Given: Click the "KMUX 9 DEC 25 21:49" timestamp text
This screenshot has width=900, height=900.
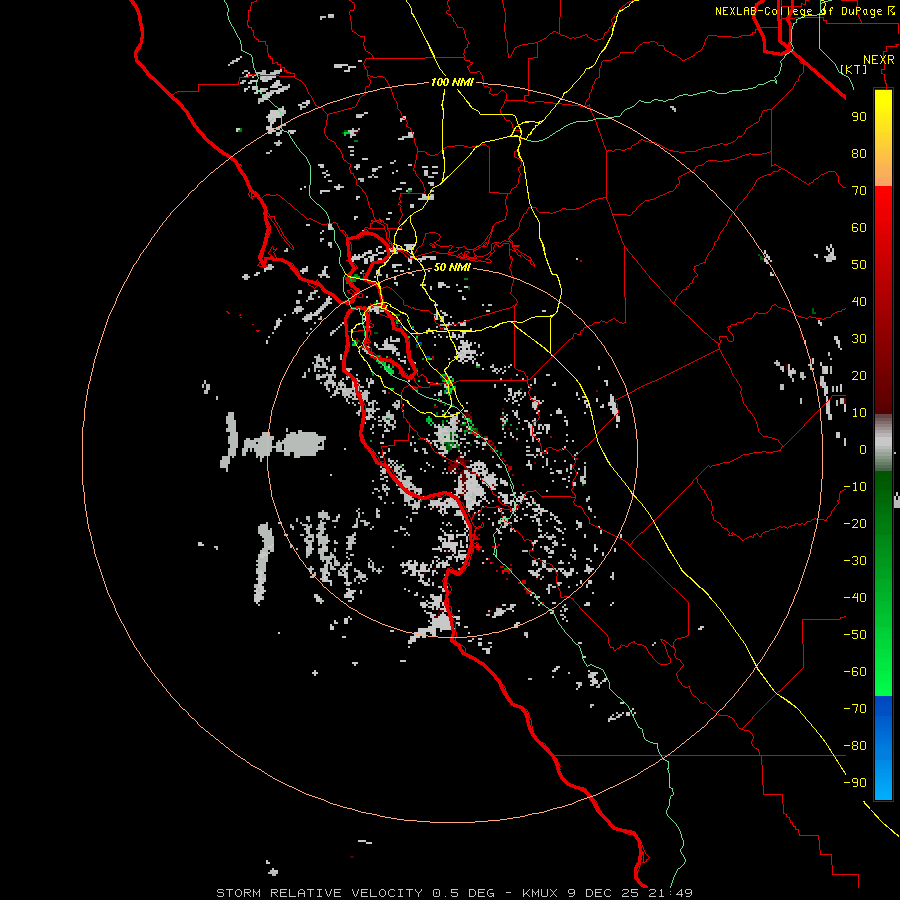Looking at the screenshot, I should click(607, 893).
